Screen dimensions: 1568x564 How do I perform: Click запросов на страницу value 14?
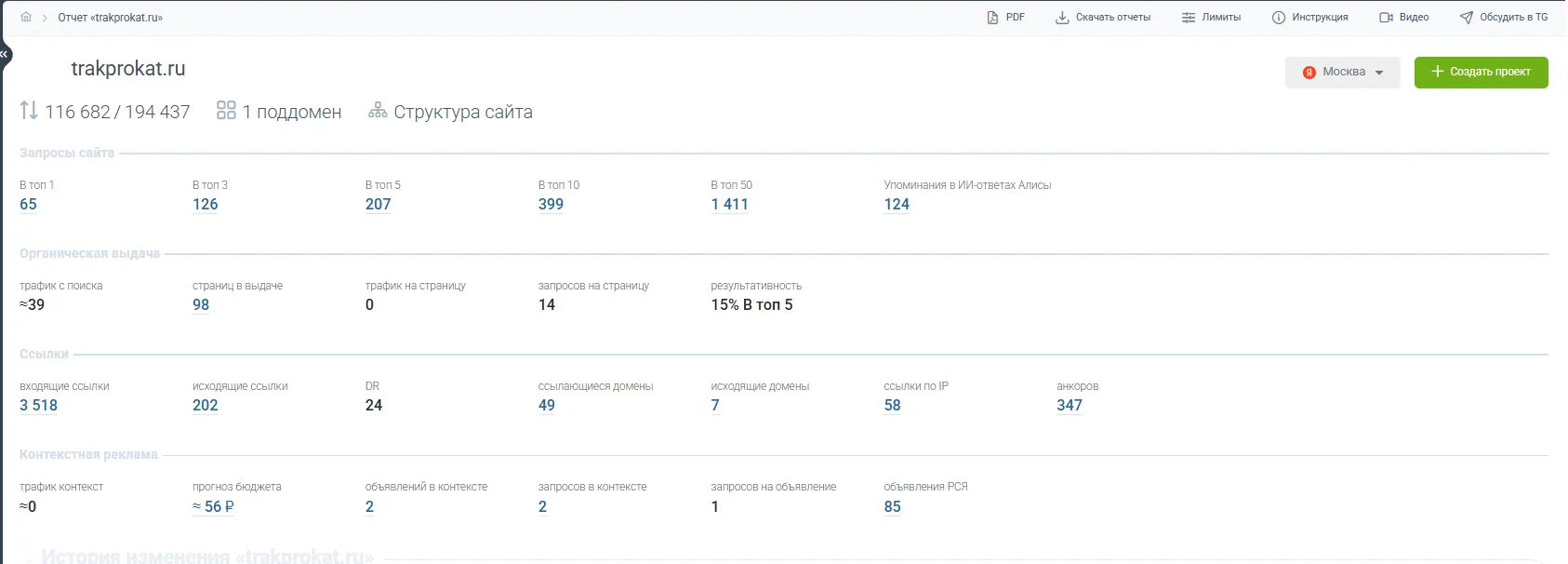point(547,304)
